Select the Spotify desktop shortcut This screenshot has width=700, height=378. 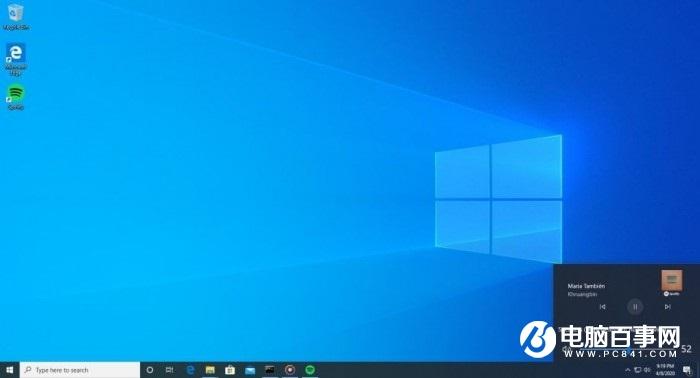pyautogui.click(x=16, y=97)
